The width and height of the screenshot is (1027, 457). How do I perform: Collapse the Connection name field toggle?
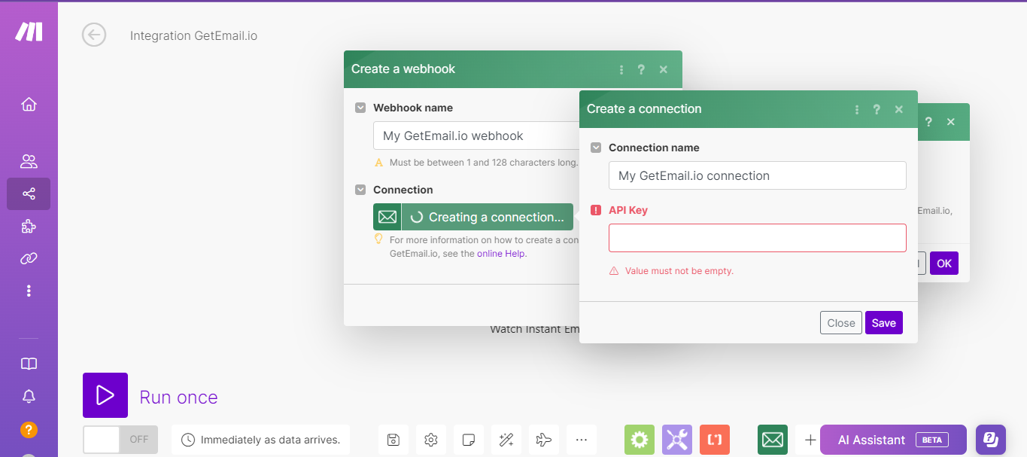click(596, 148)
